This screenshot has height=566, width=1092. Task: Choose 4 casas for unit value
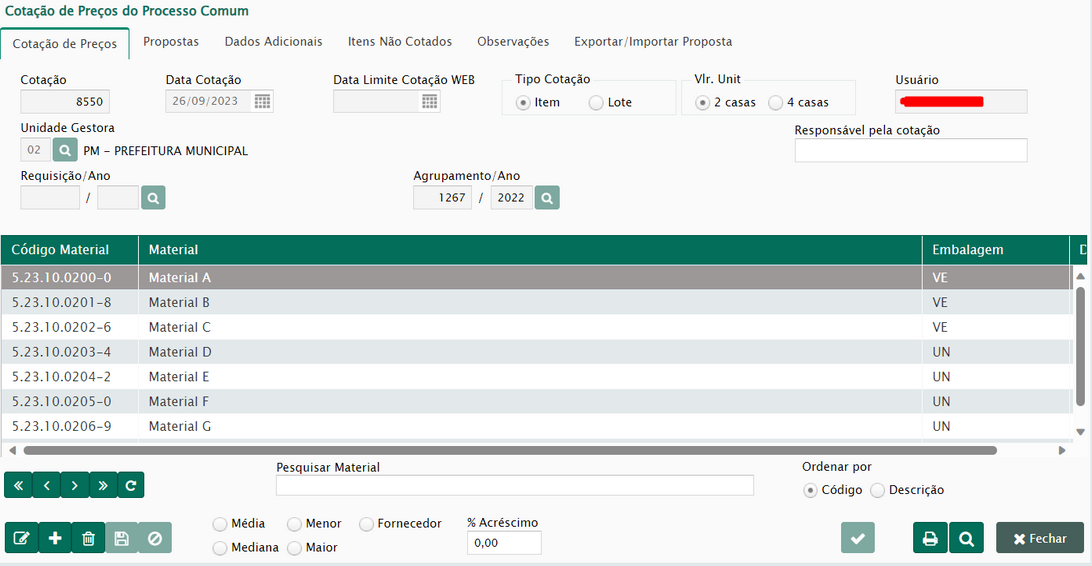coord(775,102)
